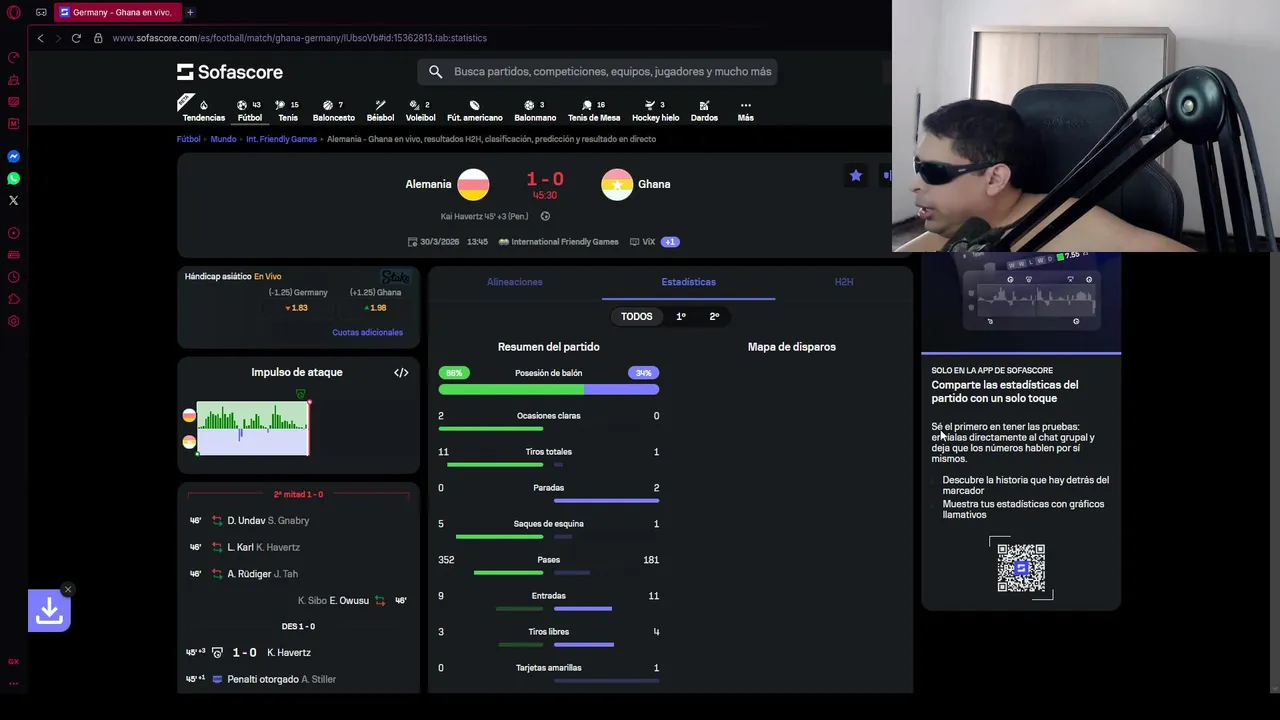
Task: Dismiss the download app popup
Action: 68,589
